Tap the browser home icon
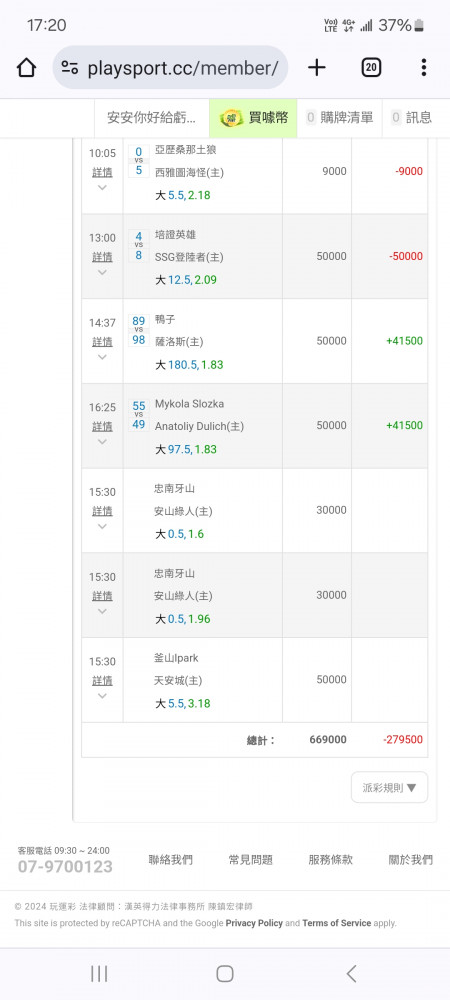The image size is (450, 1000). pyautogui.click(x=26, y=68)
